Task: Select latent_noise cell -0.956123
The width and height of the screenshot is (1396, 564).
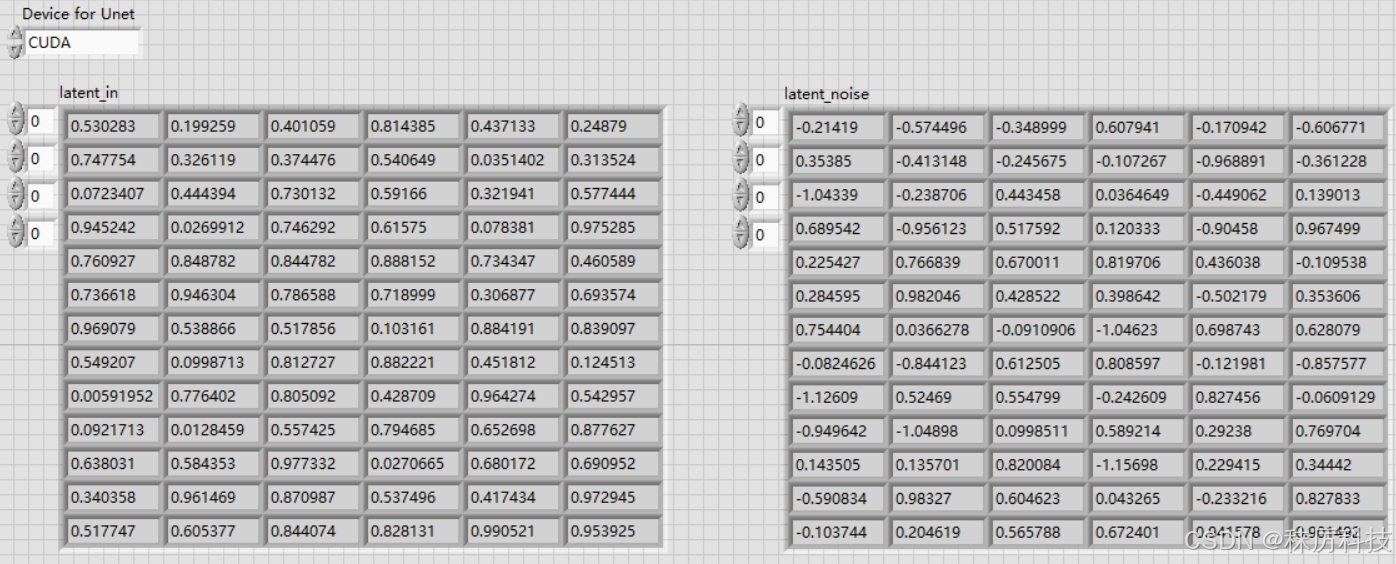Action: tap(938, 229)
